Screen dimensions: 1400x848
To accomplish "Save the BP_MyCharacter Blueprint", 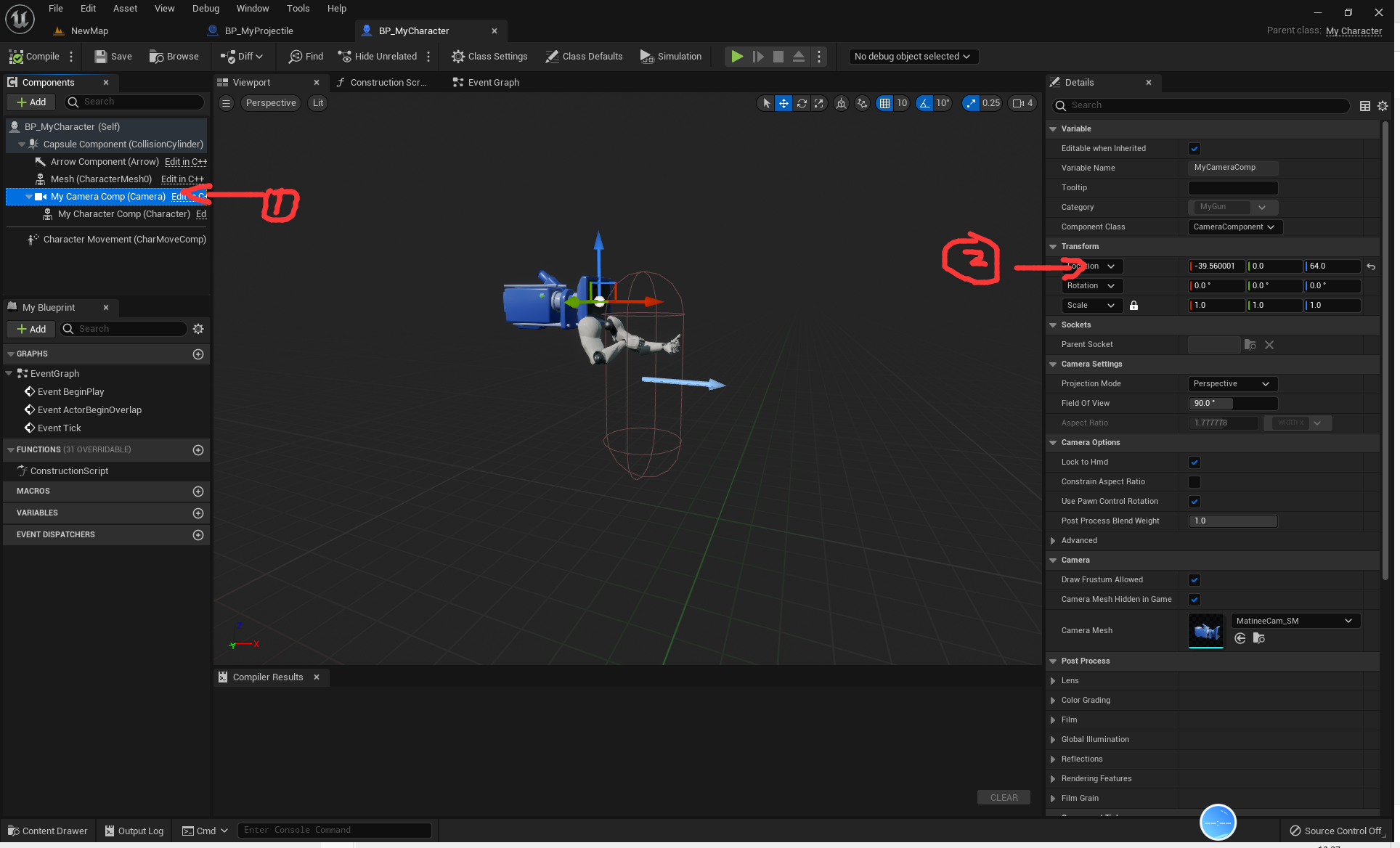I will [112, 56].
